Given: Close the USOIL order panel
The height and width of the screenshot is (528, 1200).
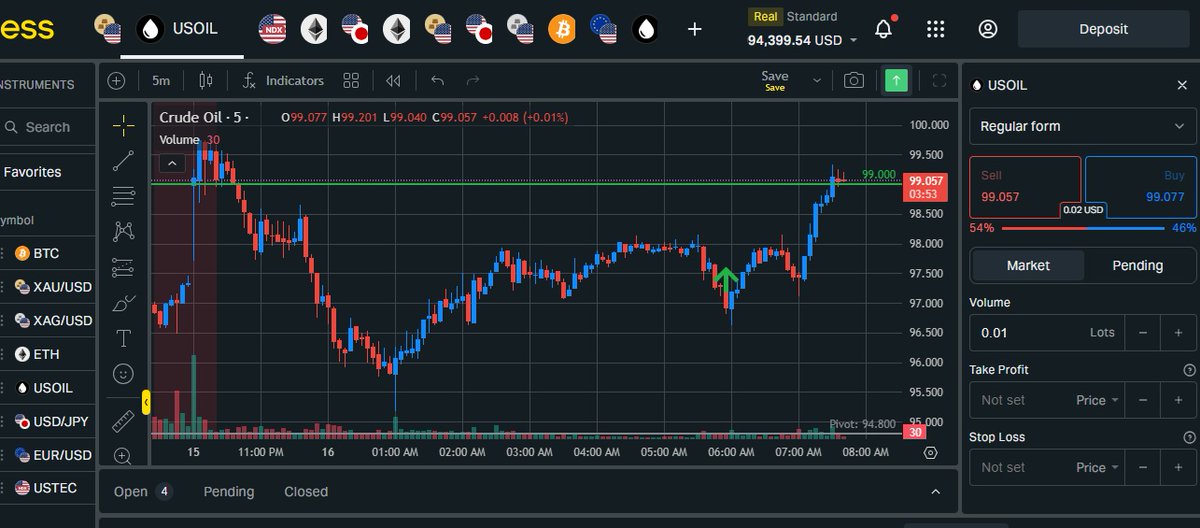Looking at the screenshot, I should pos(1182,85).
